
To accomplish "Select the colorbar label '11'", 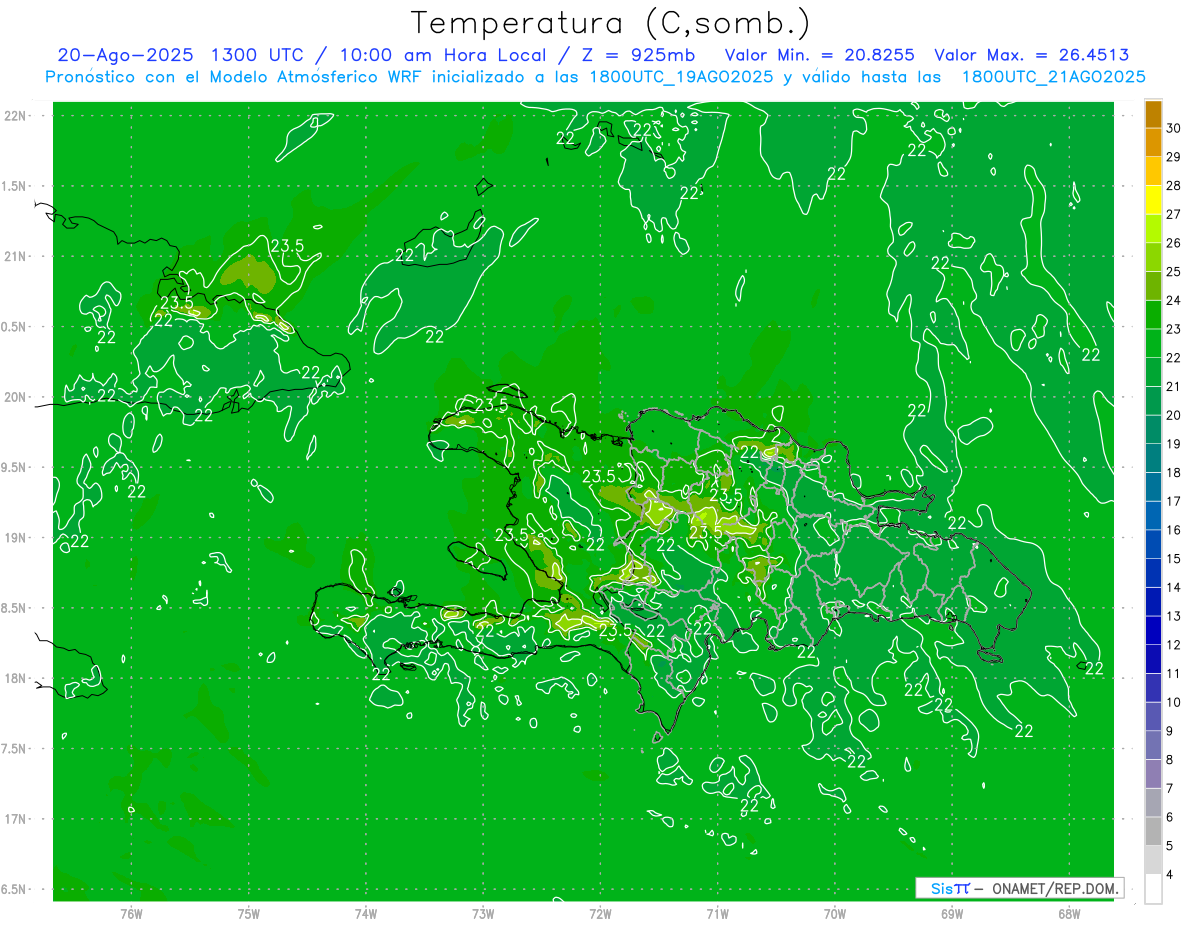I will (x=1174, y=674).
